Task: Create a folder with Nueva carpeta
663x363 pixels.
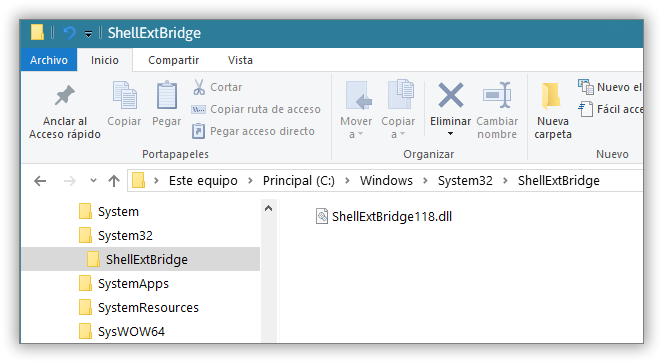Action: [553, 110]
